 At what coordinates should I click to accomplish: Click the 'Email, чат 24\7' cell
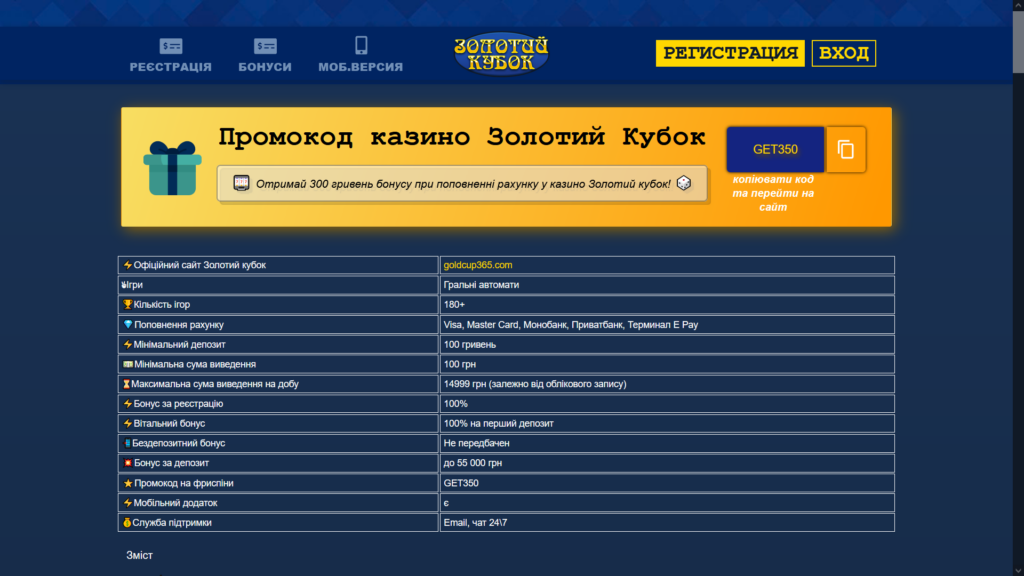667,522
